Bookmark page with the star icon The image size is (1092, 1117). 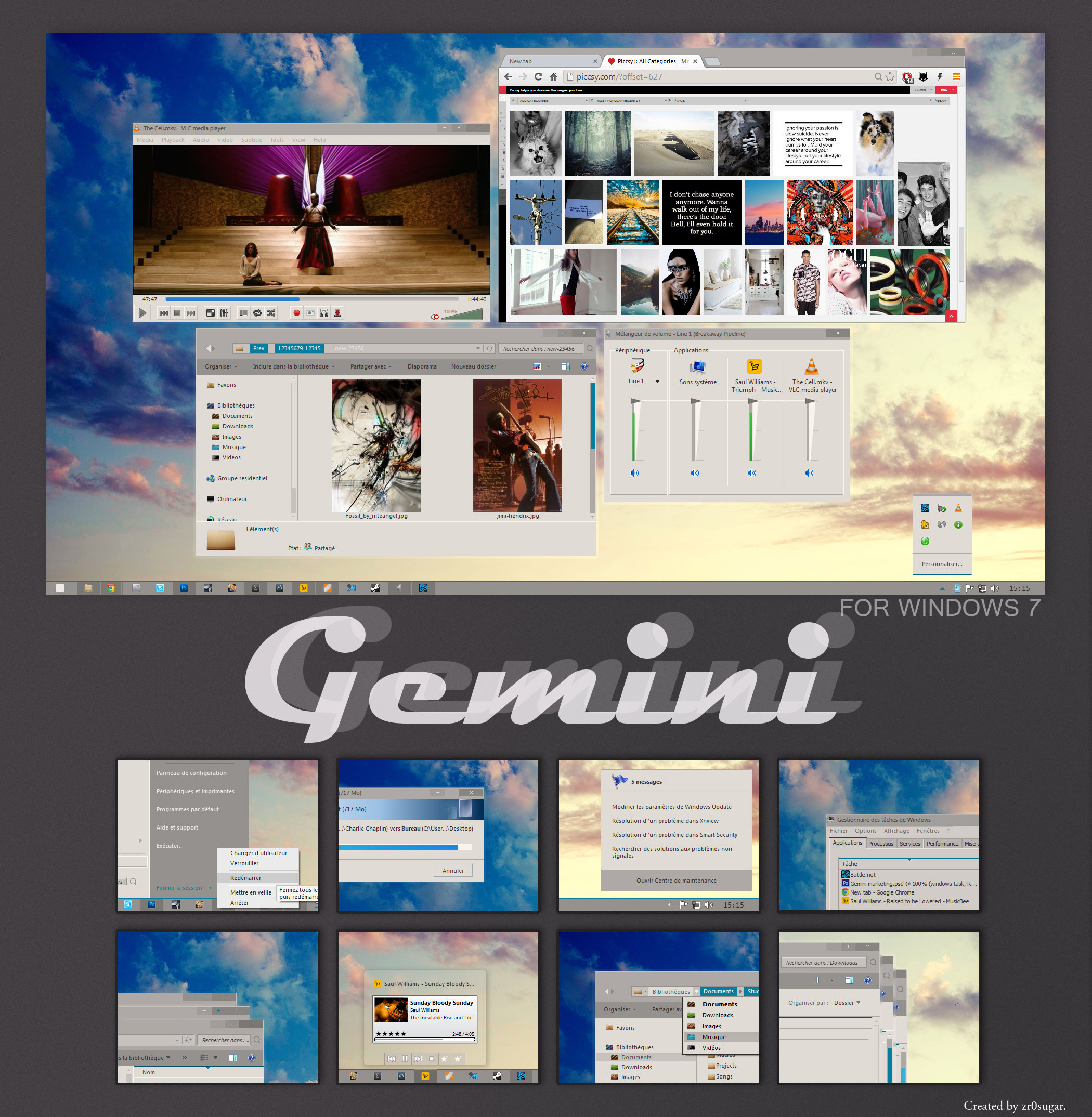[x=890, y=77]
